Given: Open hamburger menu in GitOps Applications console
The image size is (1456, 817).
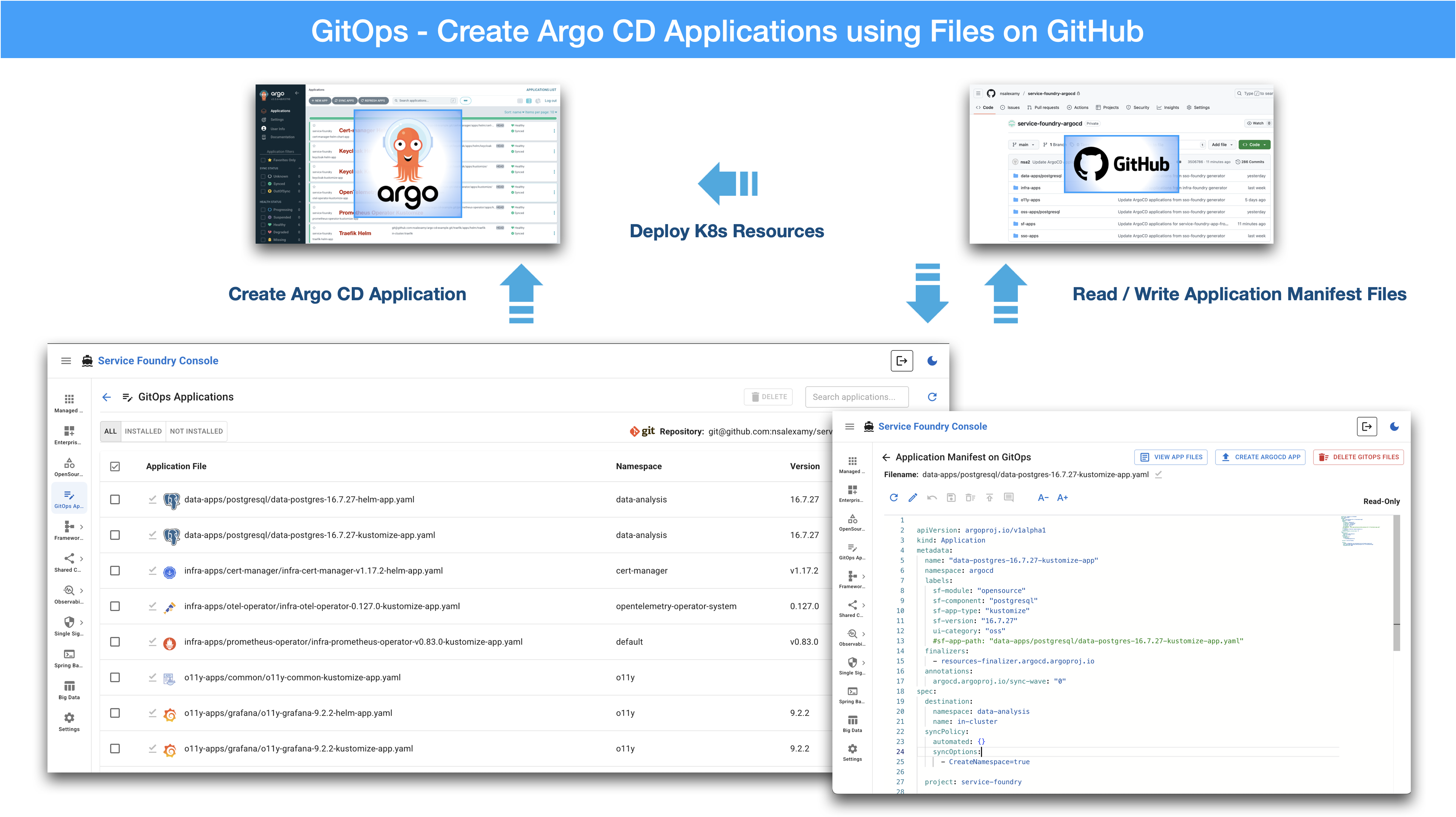Looking at the screenshot, I should pos(66,361).
